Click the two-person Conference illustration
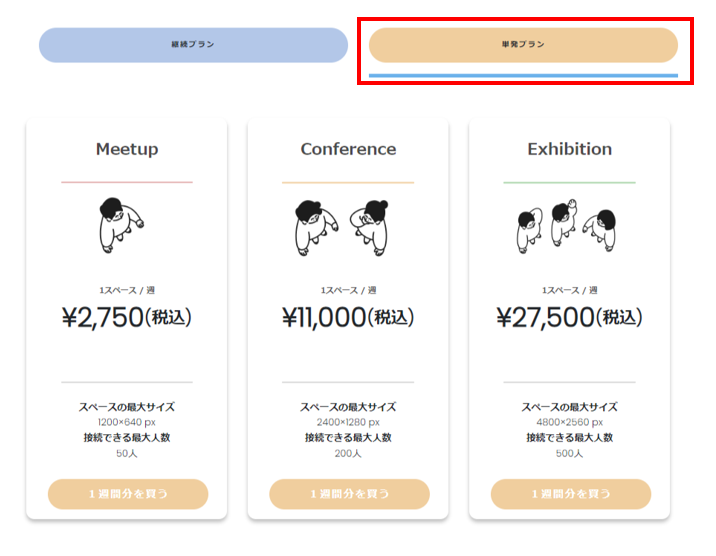The height and width of the screenshot is (556, 716). [x=342, y=227]
